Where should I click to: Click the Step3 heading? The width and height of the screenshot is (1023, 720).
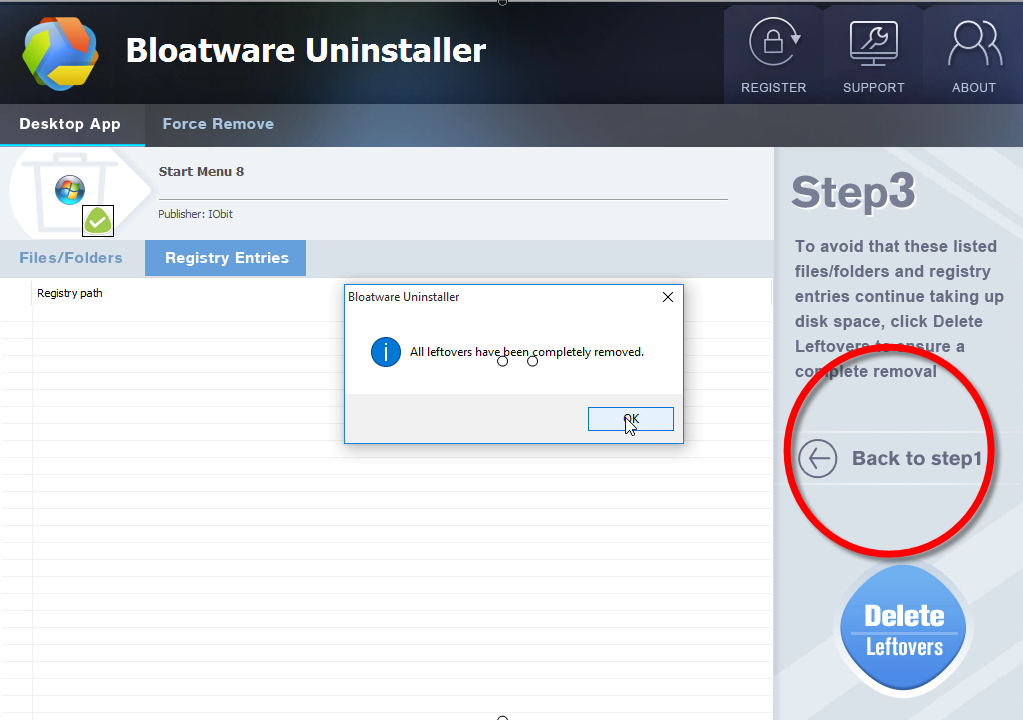pyautogui.click(x=853, y=192)
